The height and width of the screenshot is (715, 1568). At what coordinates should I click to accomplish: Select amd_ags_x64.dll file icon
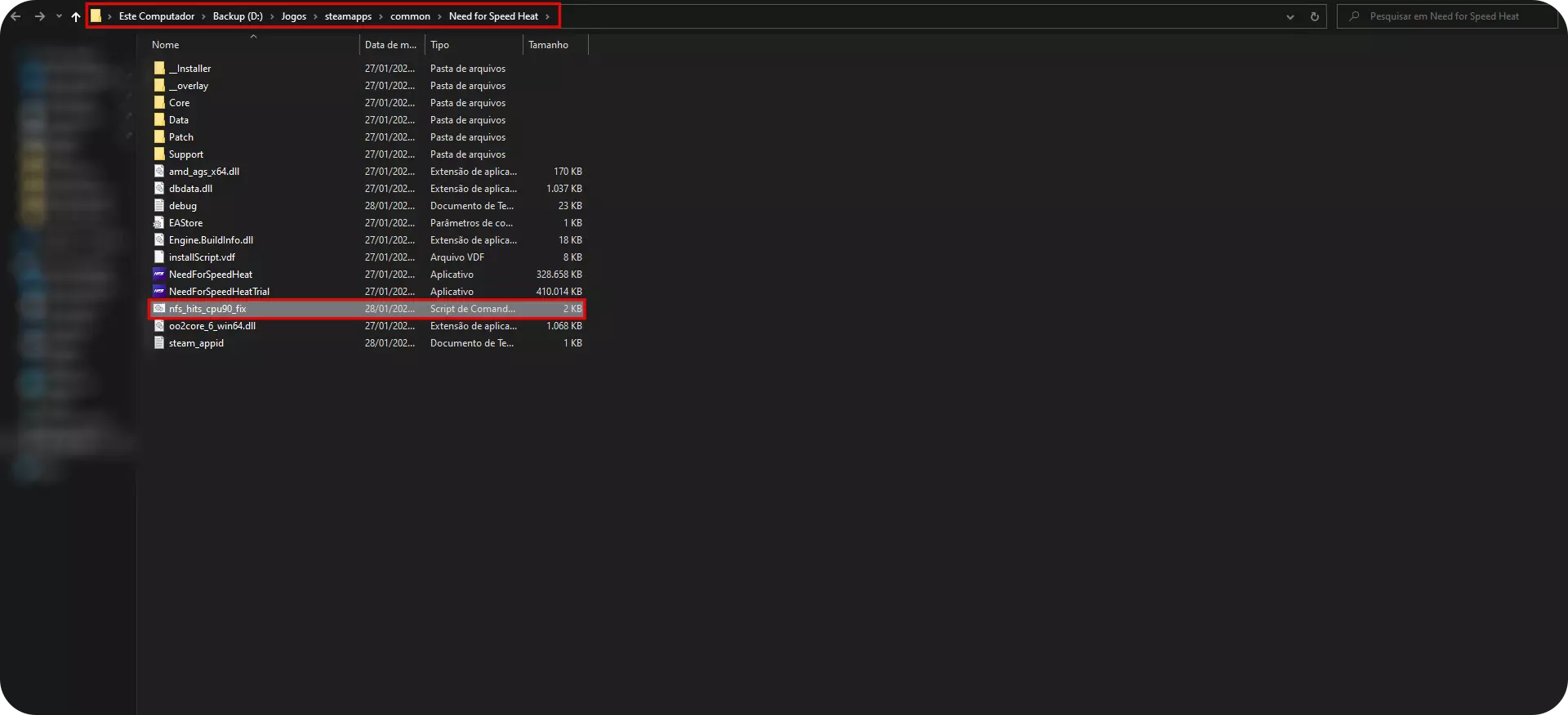click(159, 172)
